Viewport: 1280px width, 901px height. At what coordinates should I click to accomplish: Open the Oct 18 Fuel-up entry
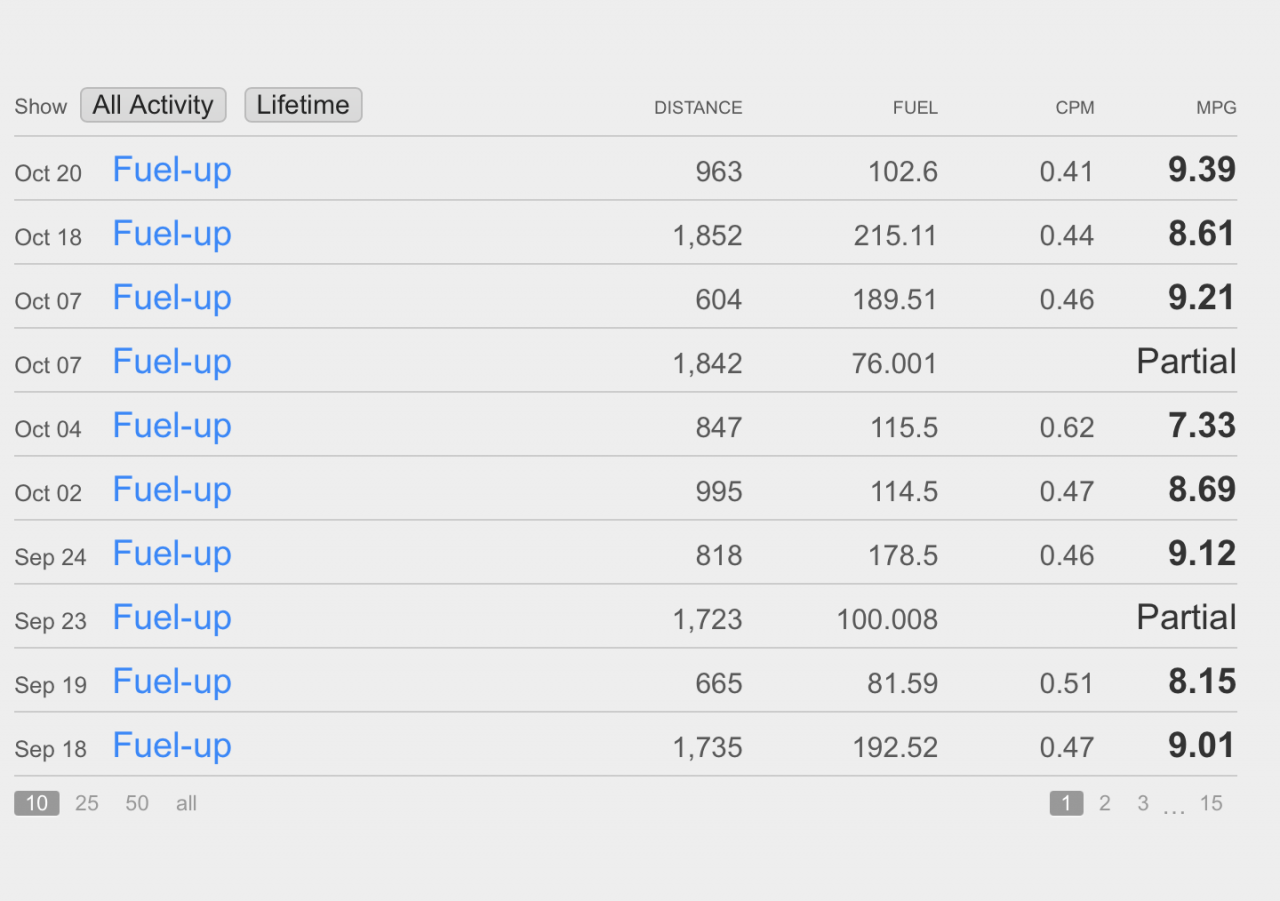pyautogui.click(x=172, y=234)
